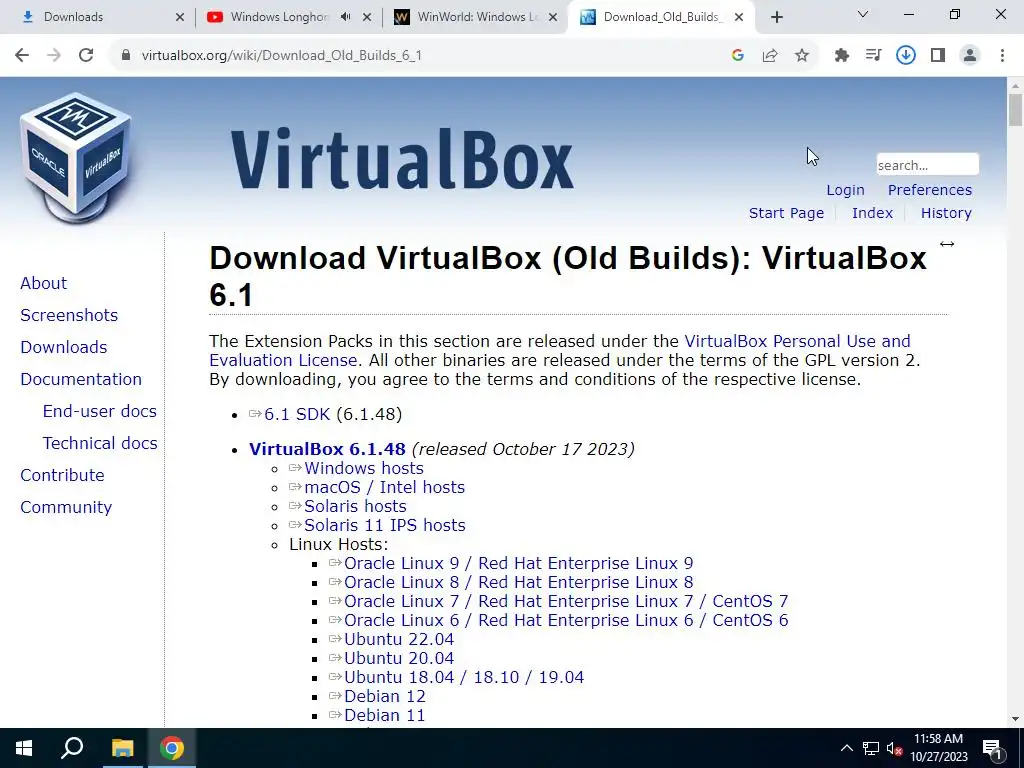The image size is (1024, 768).
Task: Click the browser forward arrow
Action: [x=54, y=56]
